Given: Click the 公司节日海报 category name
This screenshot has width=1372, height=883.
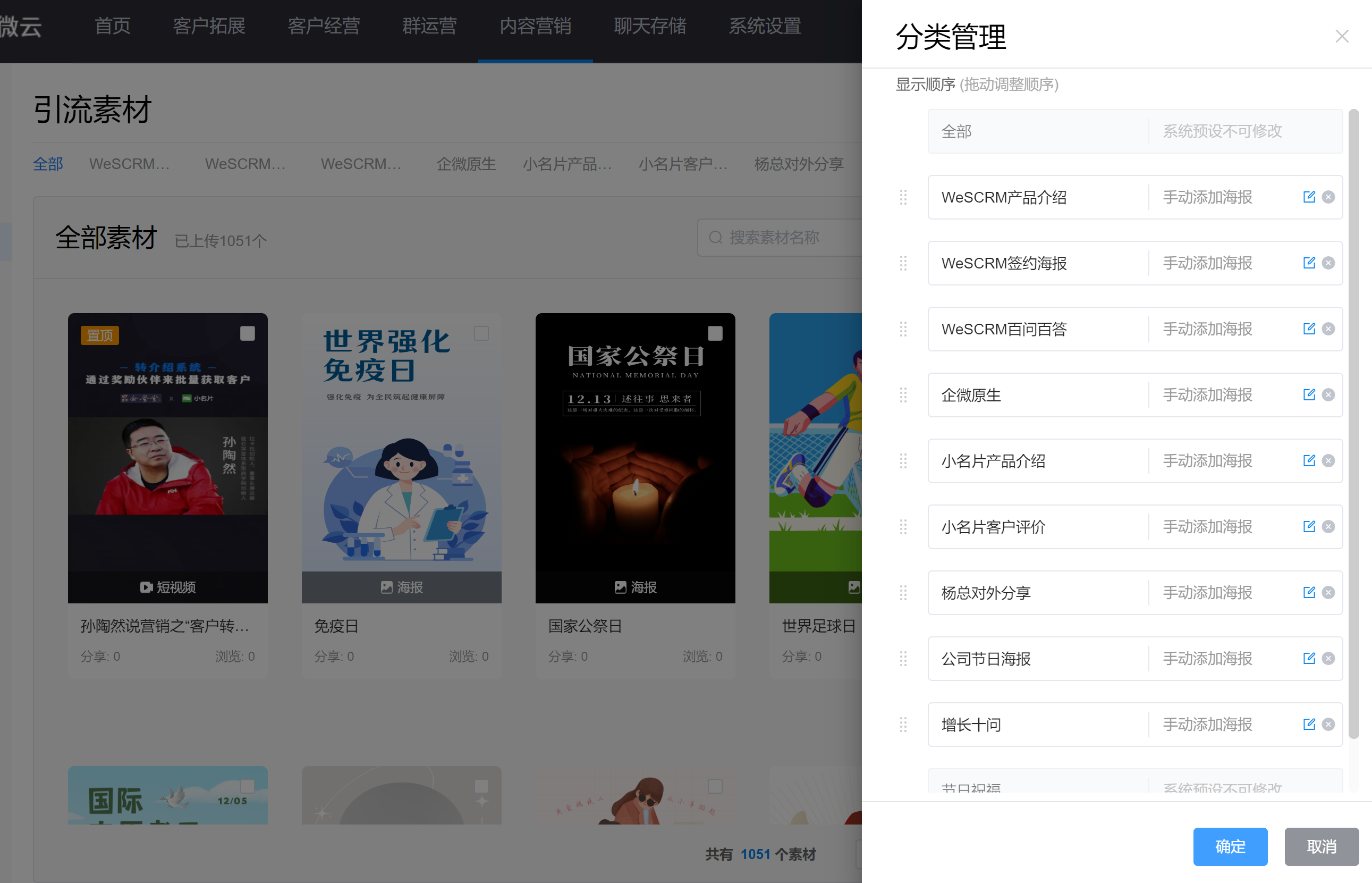Looking at the screenshot, I should coord(986,659).
